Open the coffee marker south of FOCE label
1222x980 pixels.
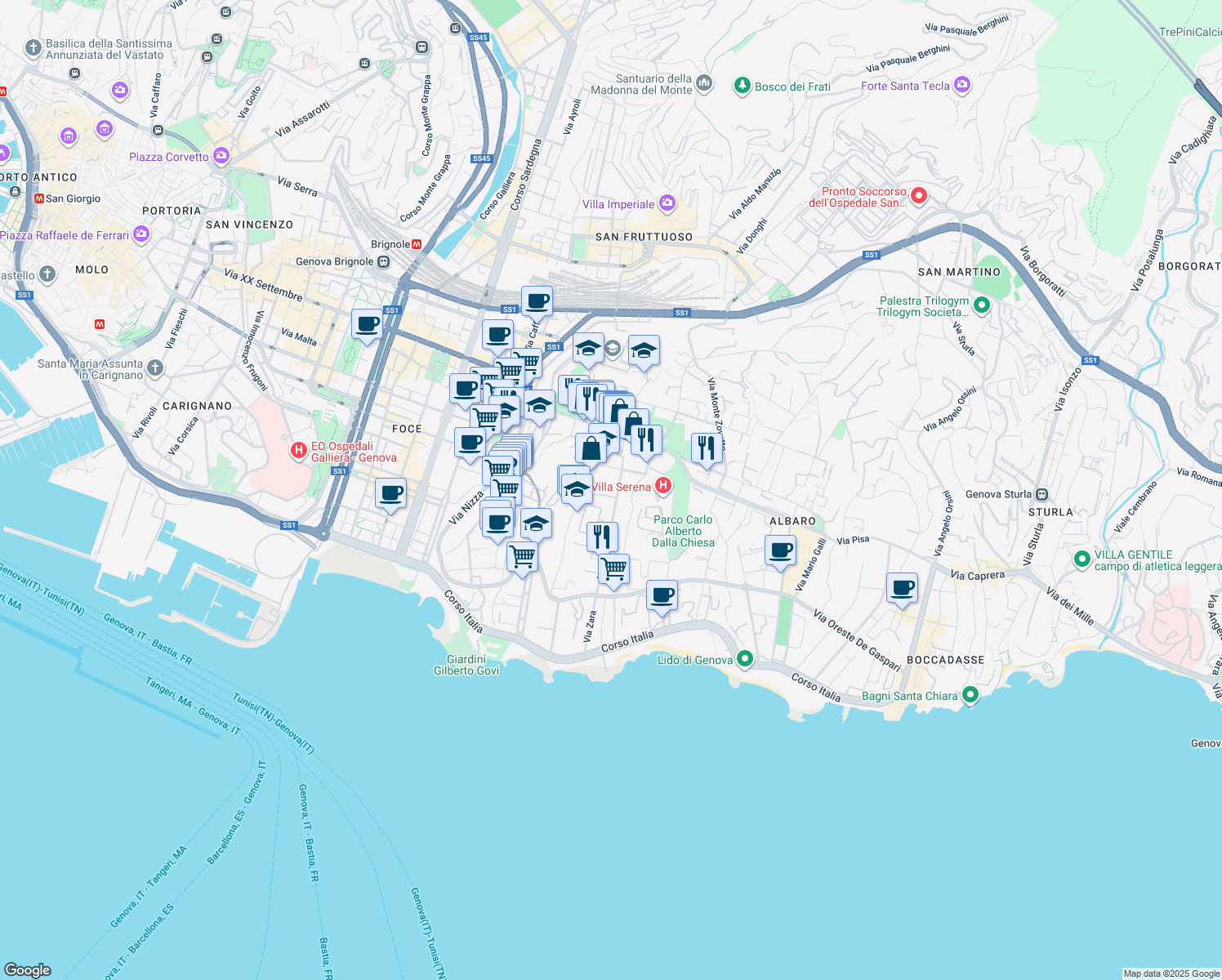tap(390, 494)
